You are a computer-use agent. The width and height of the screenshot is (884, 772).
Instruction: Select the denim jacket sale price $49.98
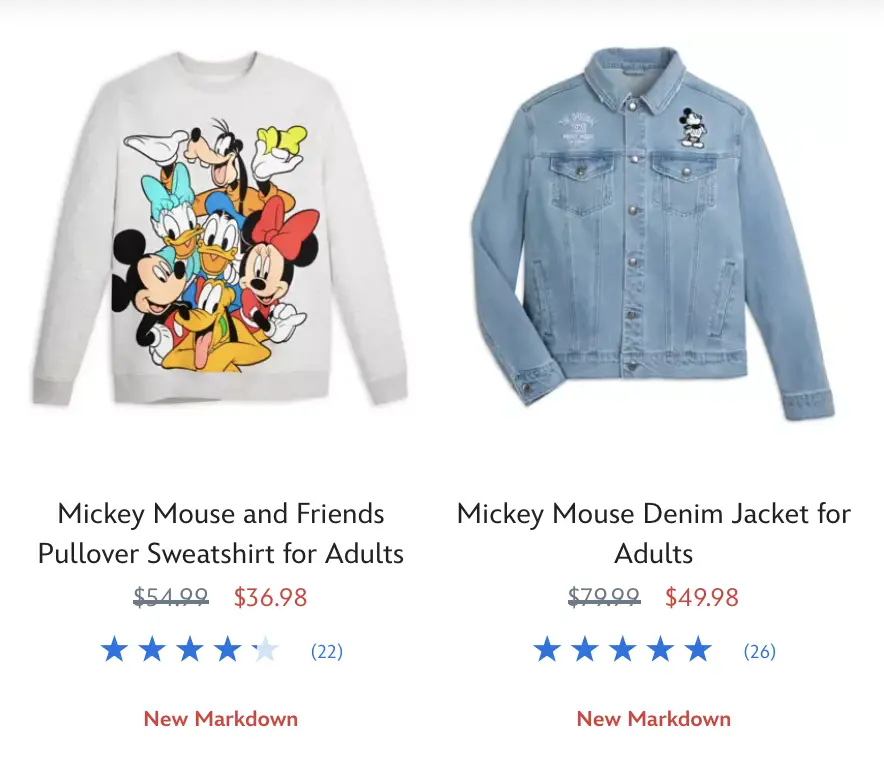pos(702,597)
